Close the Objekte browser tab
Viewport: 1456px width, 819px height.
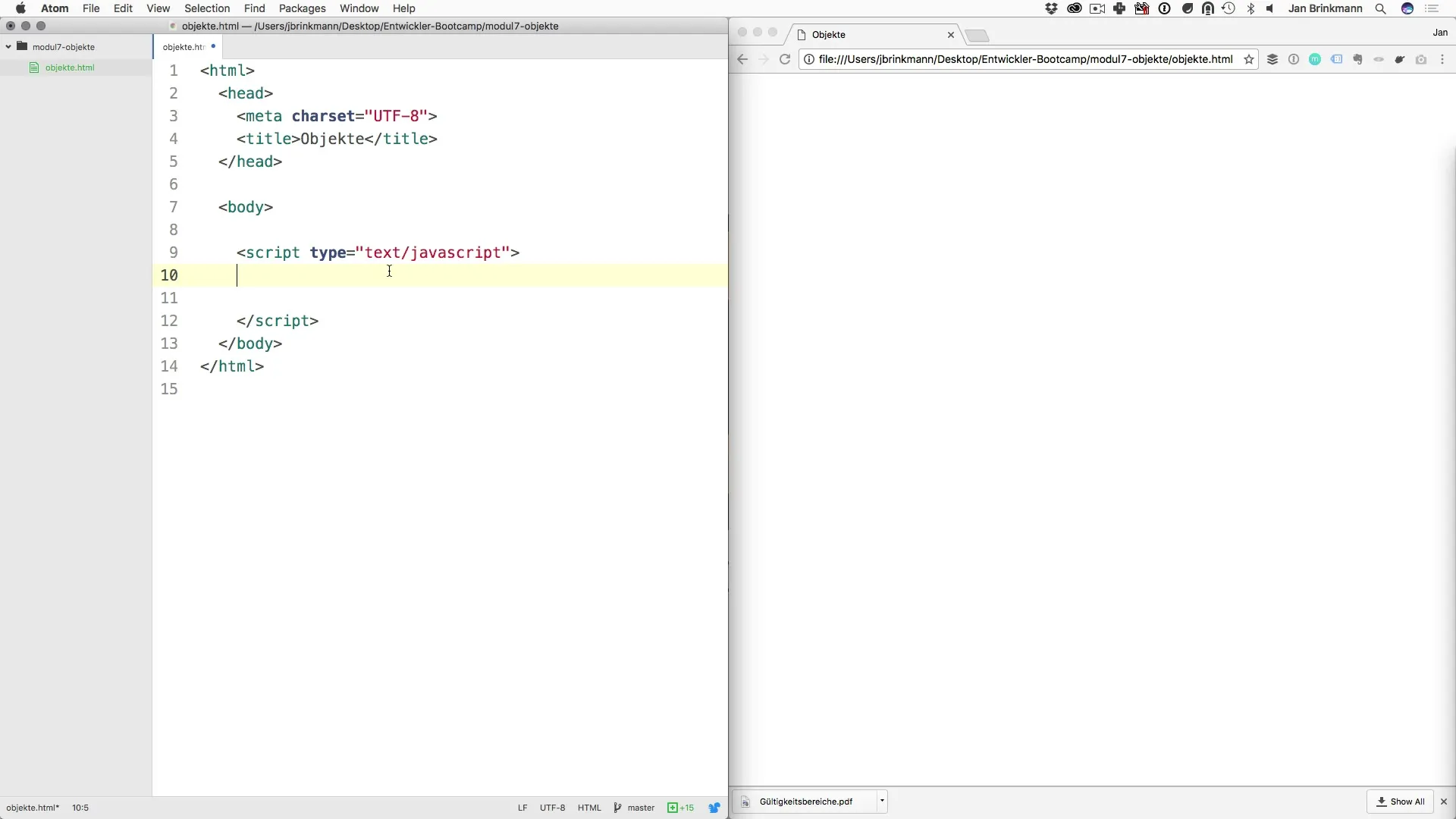950,35
